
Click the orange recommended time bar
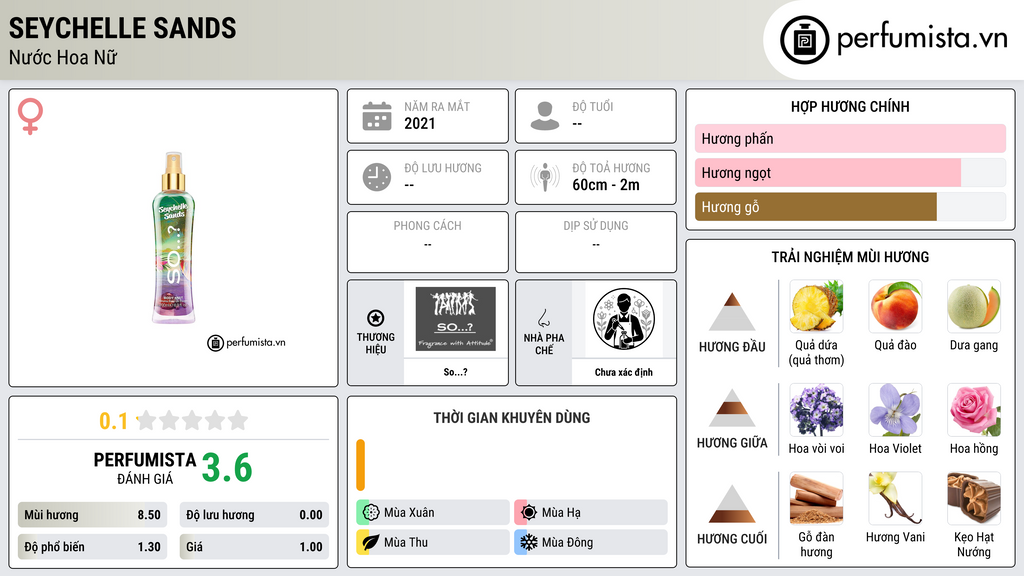click(360, 465)
